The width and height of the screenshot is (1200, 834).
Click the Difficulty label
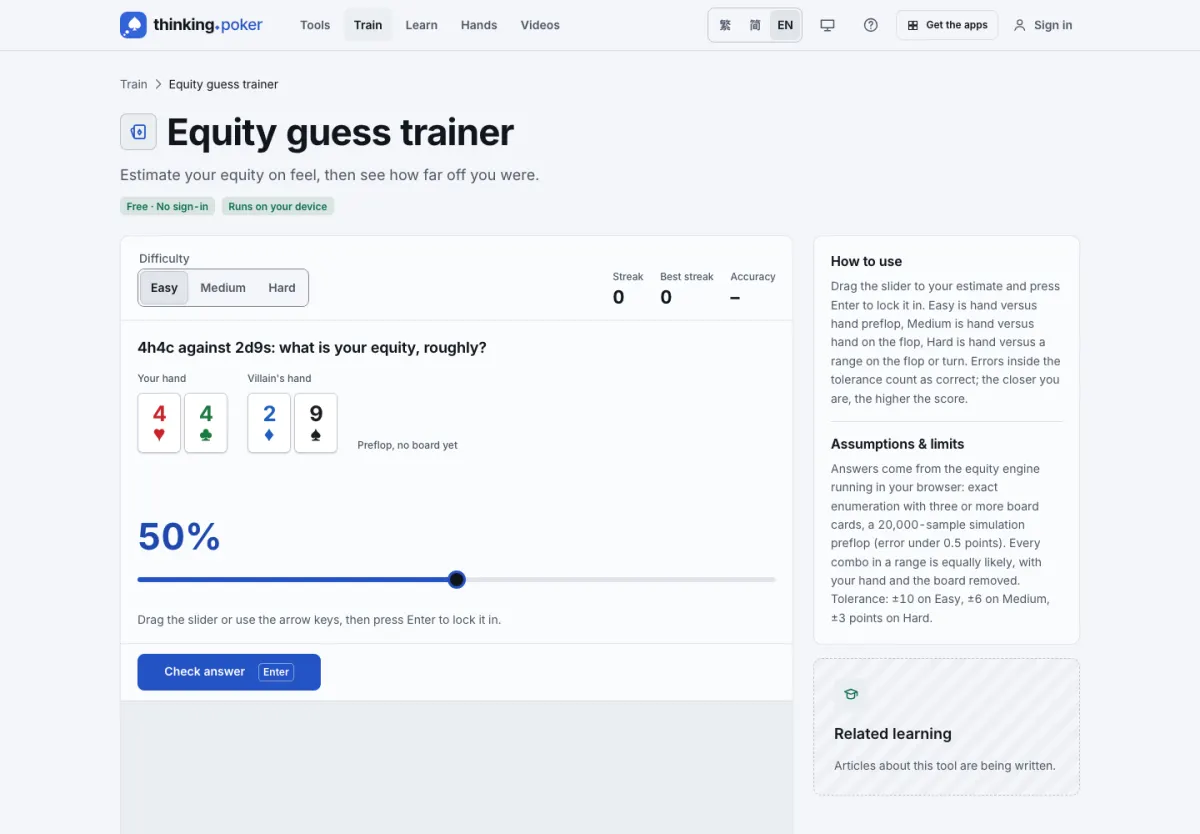[164, 258]
